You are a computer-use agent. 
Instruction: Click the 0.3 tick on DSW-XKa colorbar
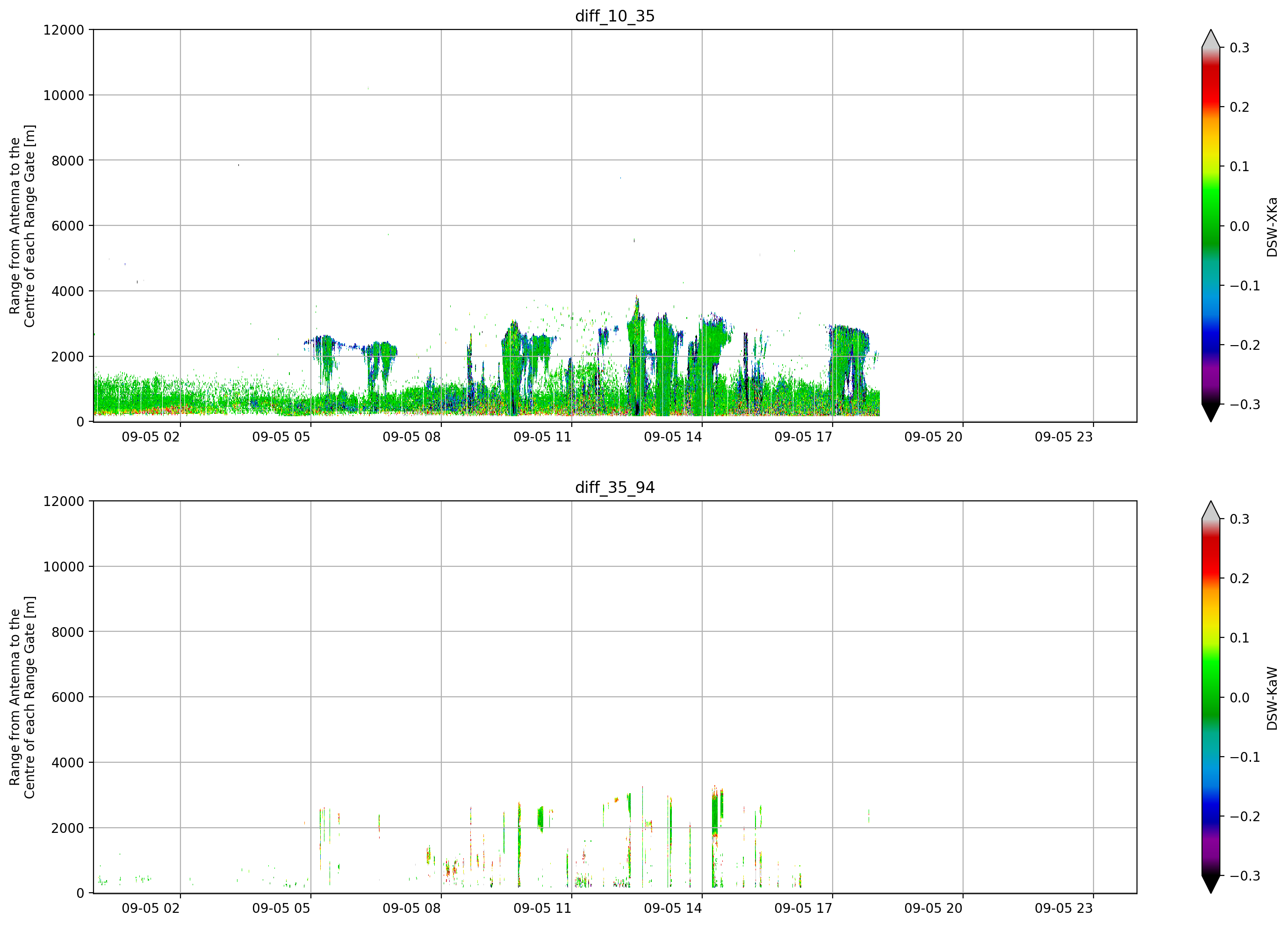click(x=1239, y=48)
